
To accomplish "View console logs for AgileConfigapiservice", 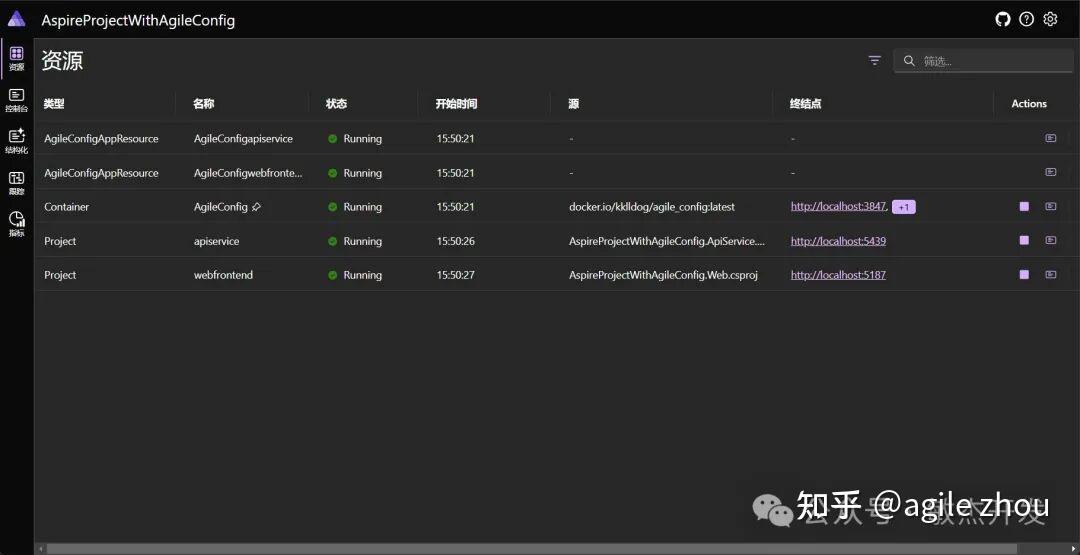I will pos(1050,138).
